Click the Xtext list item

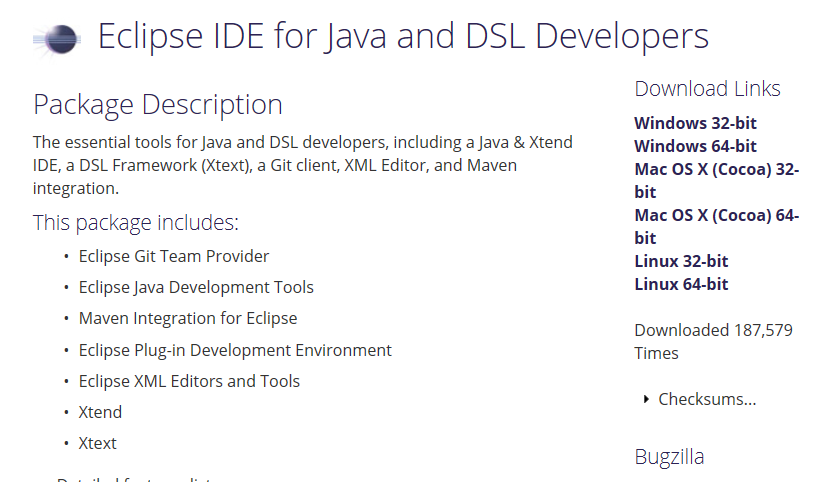[x=98, y=443]
